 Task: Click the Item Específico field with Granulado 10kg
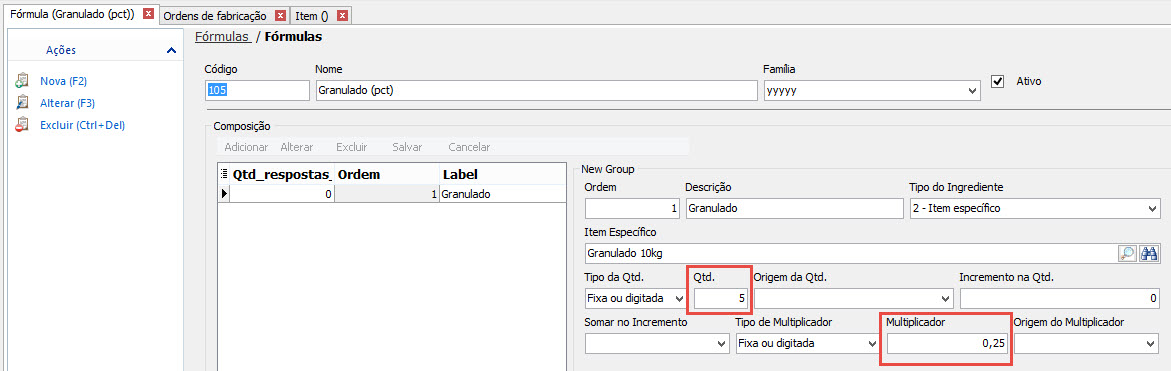tap(851, 253)
